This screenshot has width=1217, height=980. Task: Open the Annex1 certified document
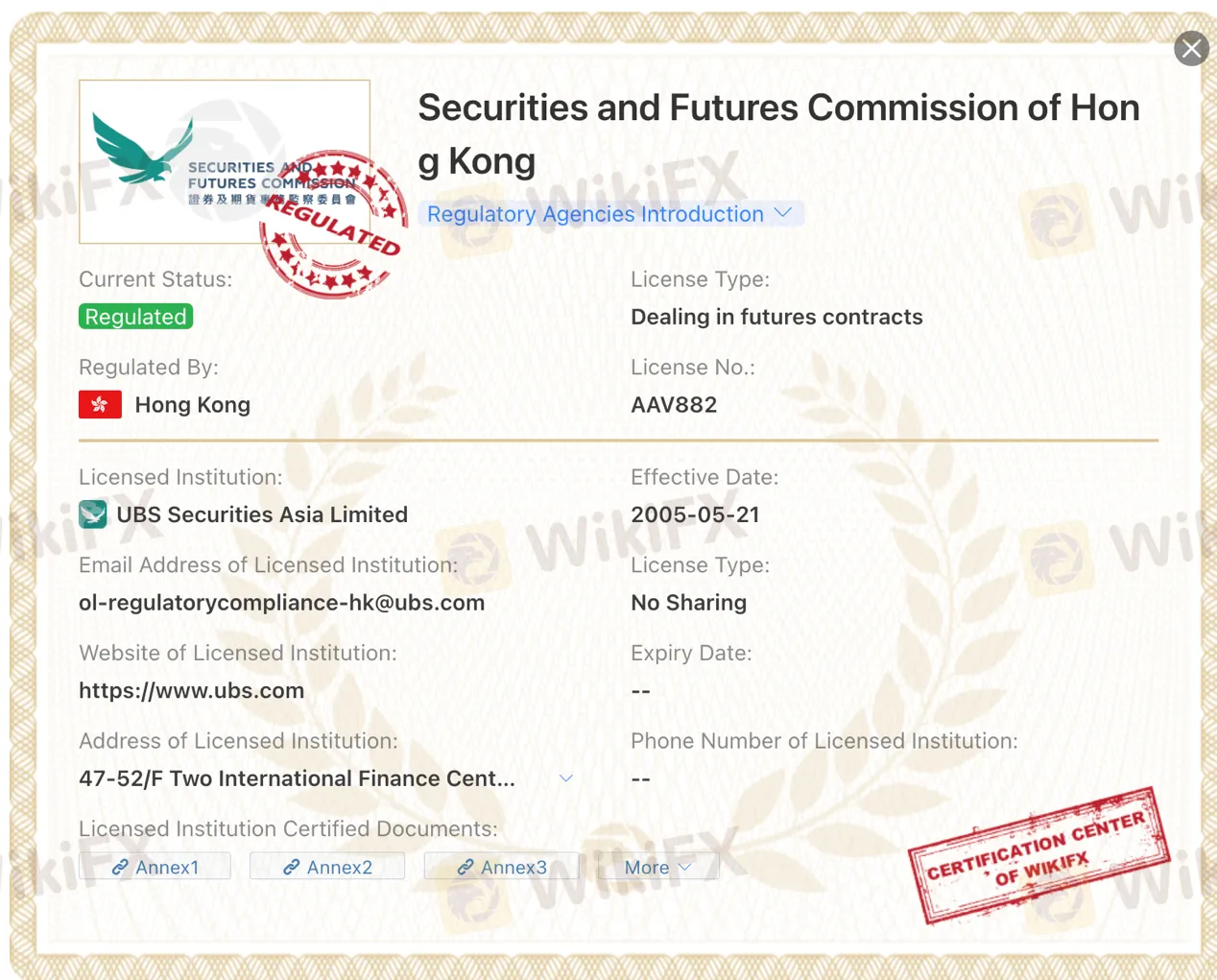[167, 868]
